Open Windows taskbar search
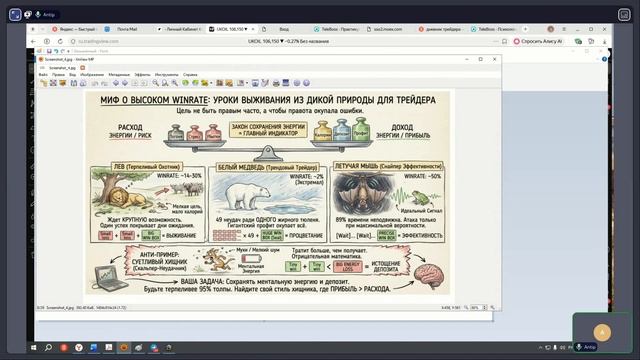The height and width of the screenshot is (360, 640). [49, 348]
